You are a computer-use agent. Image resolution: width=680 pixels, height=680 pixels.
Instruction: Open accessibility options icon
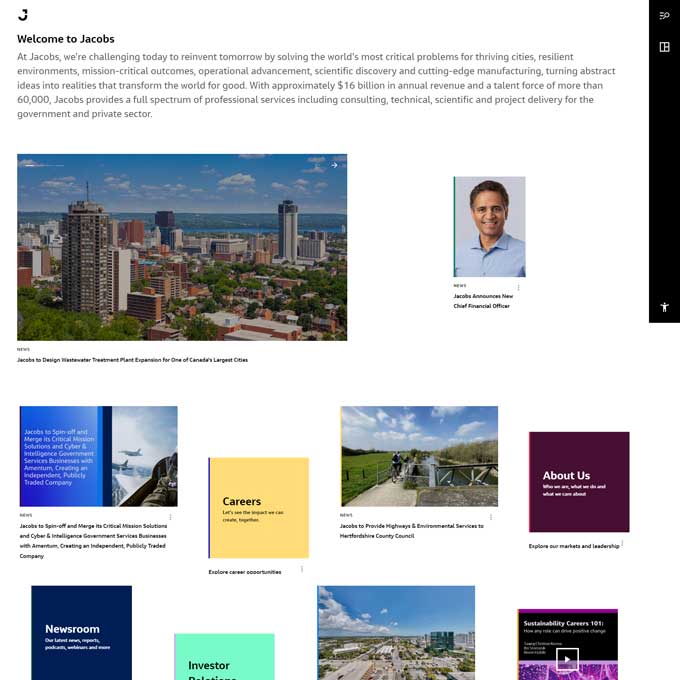point(664,307)
